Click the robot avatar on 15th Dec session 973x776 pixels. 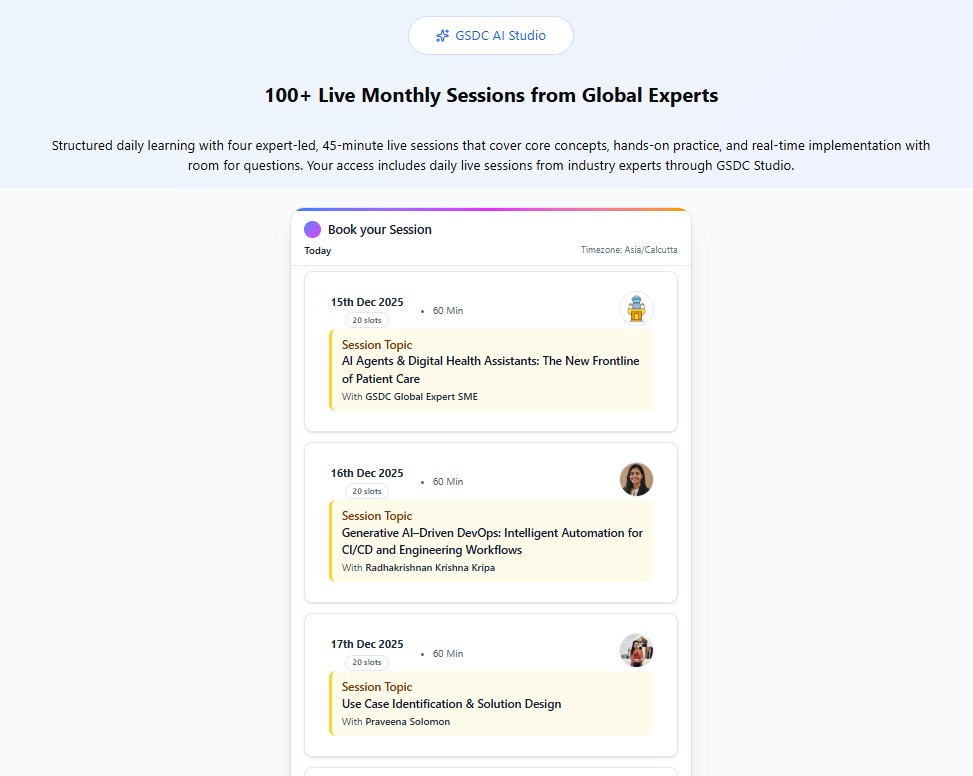[x=636, y=308]
